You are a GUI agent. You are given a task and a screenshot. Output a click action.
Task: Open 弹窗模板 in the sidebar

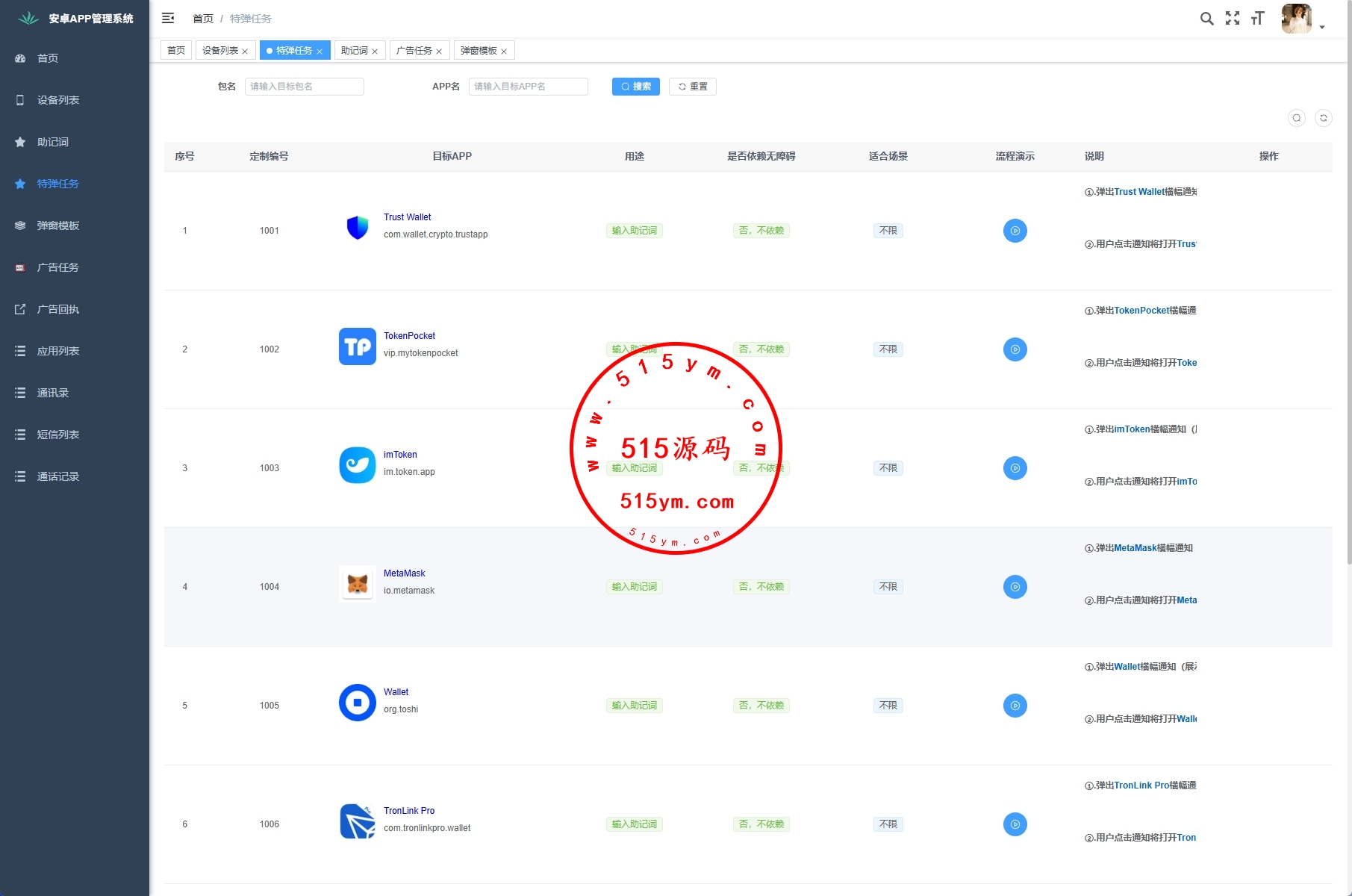point(75,225)
